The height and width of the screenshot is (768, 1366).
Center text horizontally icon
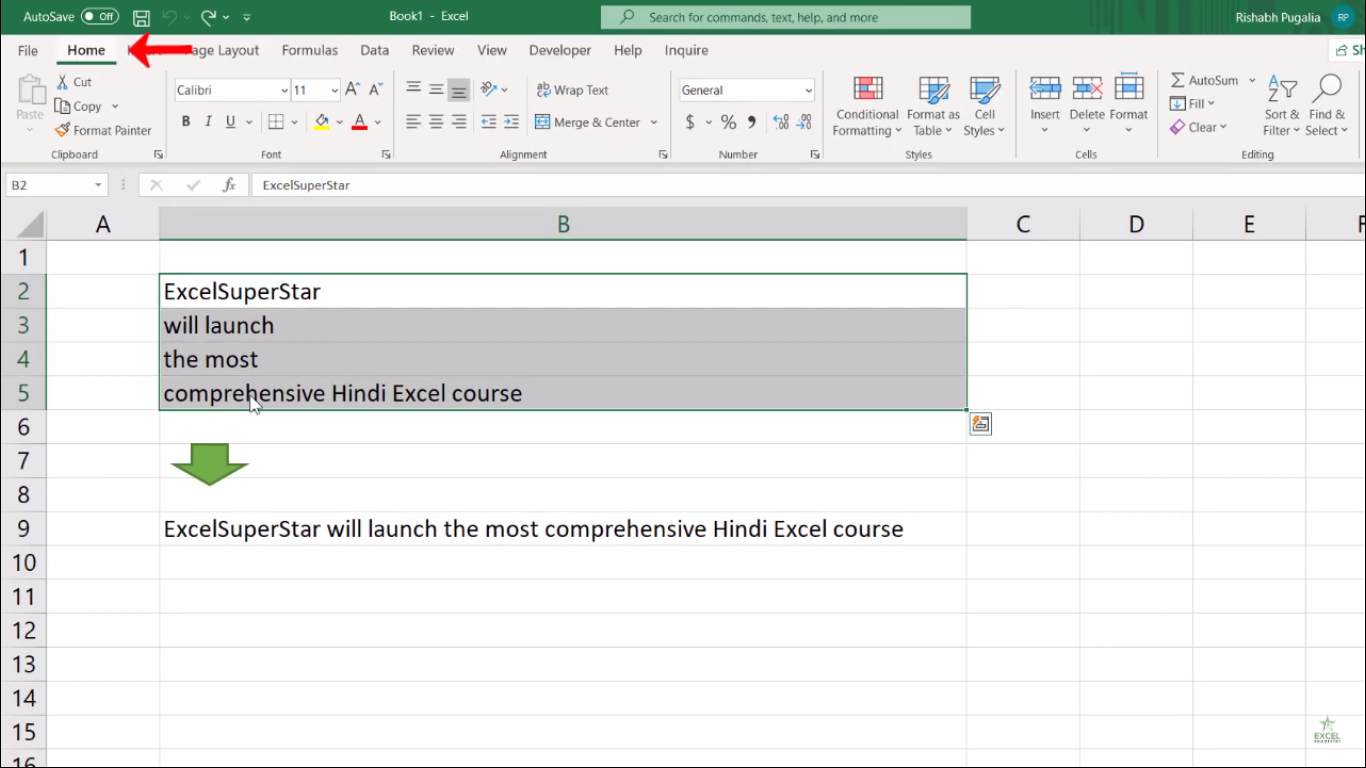[x=436, y=122]
